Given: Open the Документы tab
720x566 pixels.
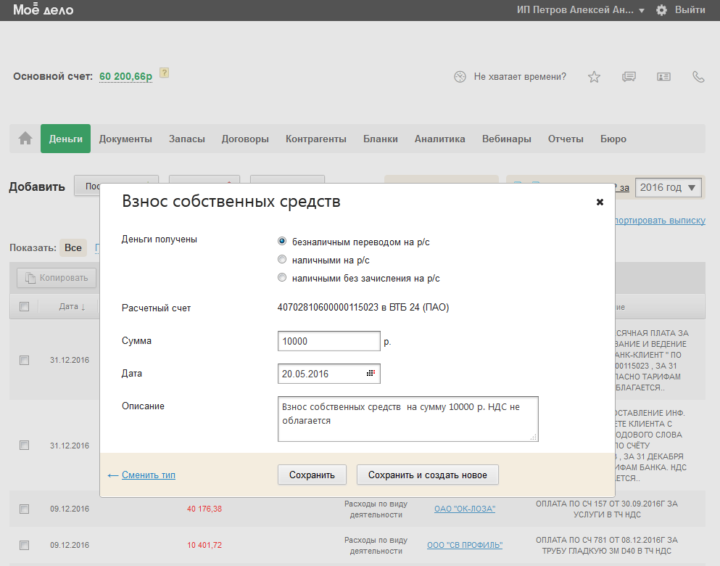Looking at the screenshot, I should point(125,139).
